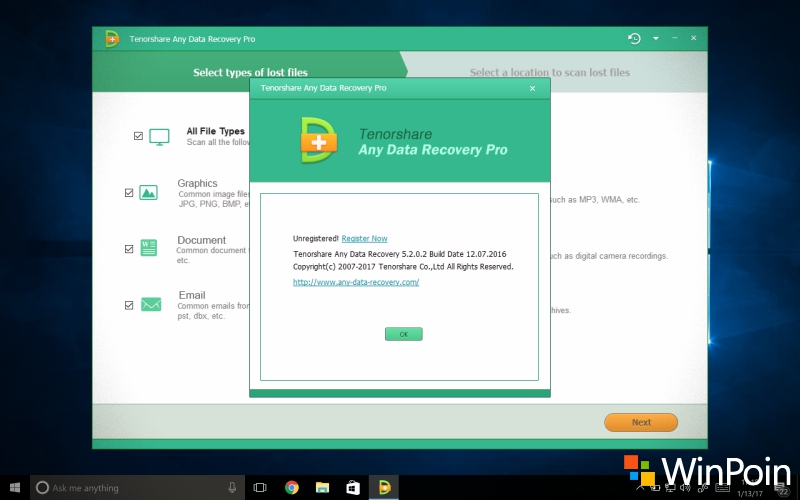Image resolution: width=800 pixels, height=500 pixels.
Task: Toggle the Email checkbox
Action: click(129, 305)
